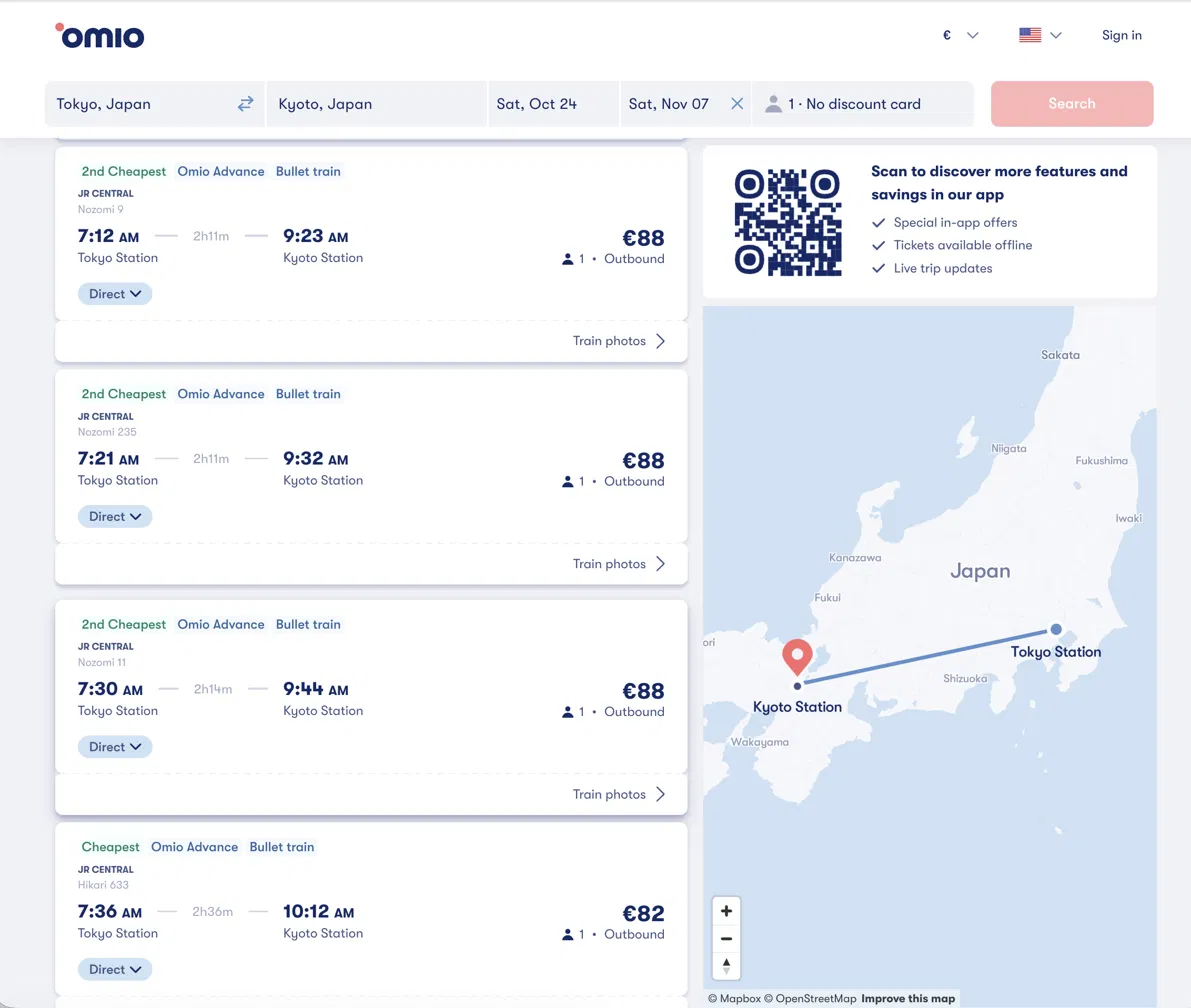Open Train photos for Nozomi 9
This screenshot has width=1191, height=1008.
pos(619,341)
